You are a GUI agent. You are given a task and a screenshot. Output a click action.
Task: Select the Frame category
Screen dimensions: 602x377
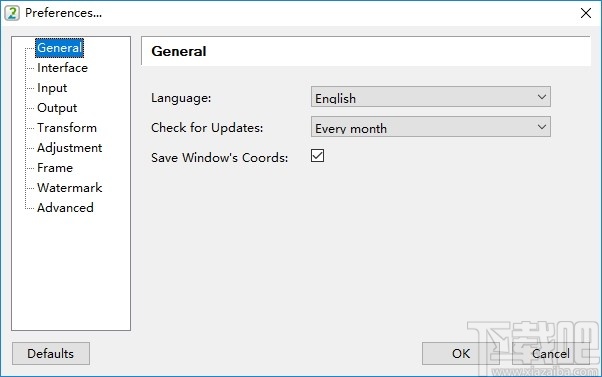click(55, 168)
